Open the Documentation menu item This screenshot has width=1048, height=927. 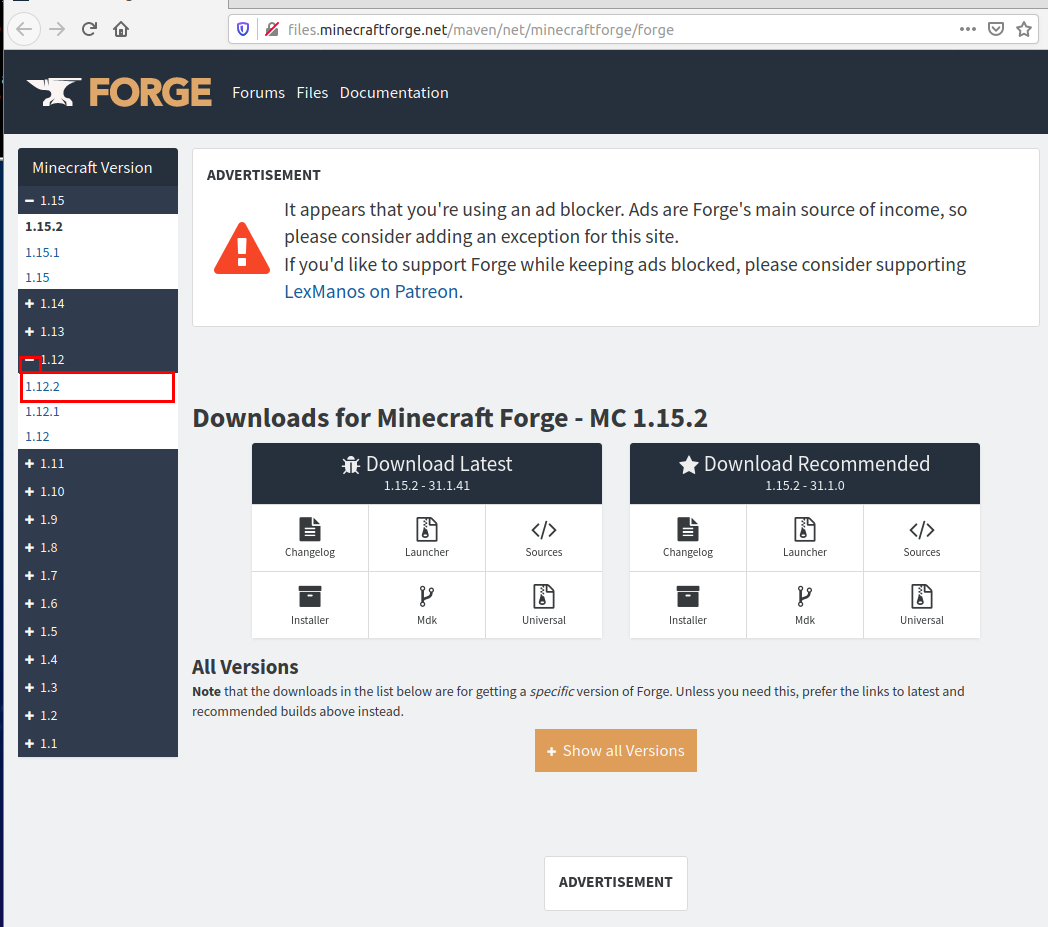pyautogui.click(x=394, y=92)
